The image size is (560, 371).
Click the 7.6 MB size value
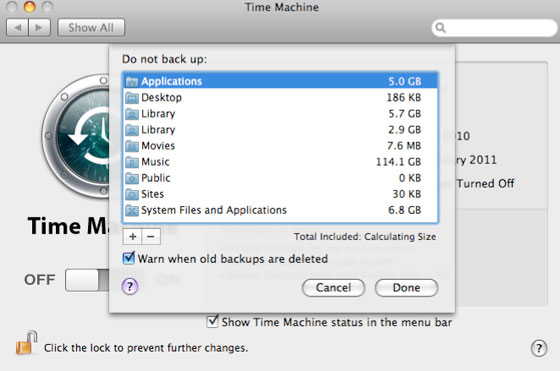pyautogui.click(x=404, y=146)
